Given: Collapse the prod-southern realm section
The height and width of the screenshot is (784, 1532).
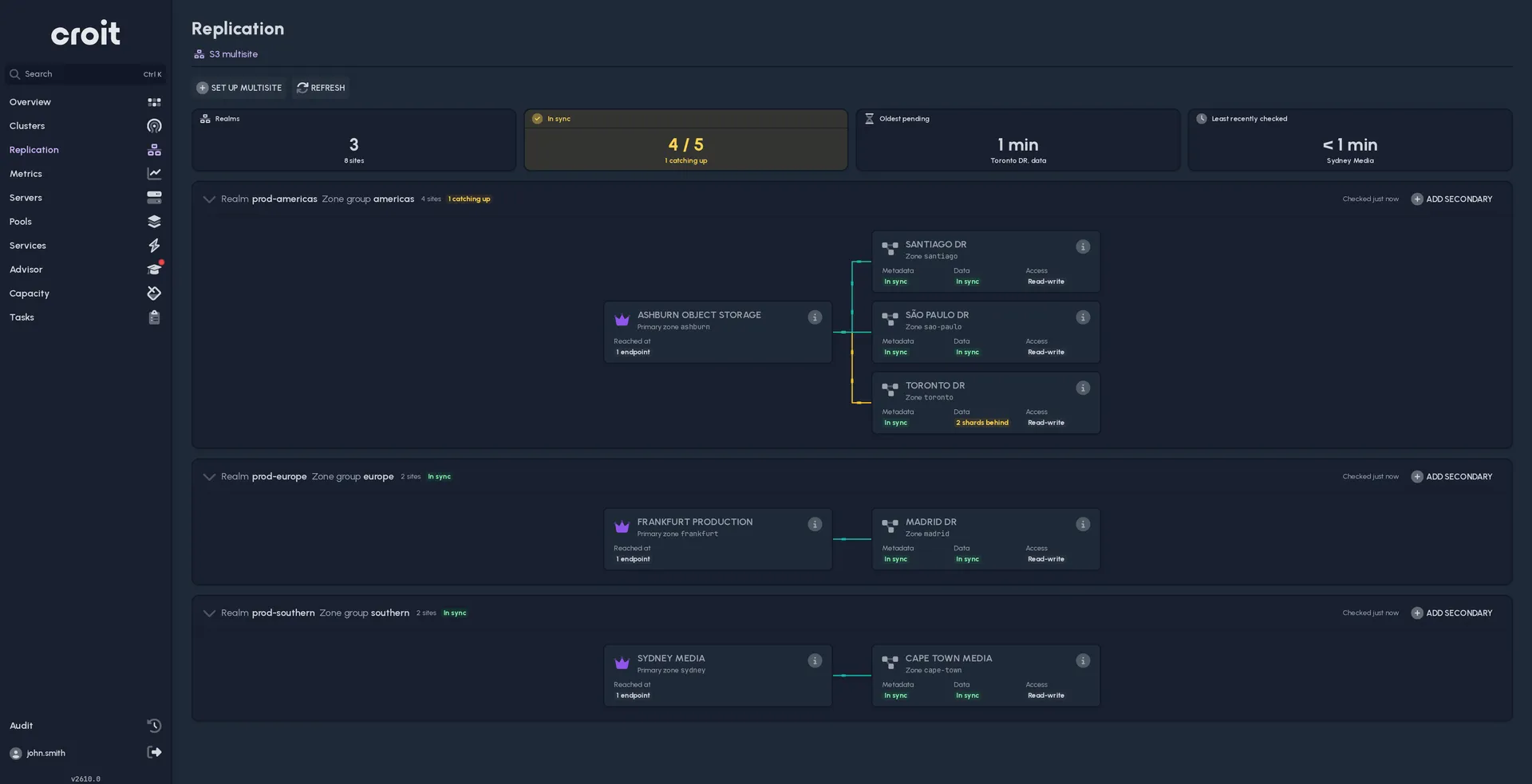Looking at the screenshot, I should coord(209,613).
